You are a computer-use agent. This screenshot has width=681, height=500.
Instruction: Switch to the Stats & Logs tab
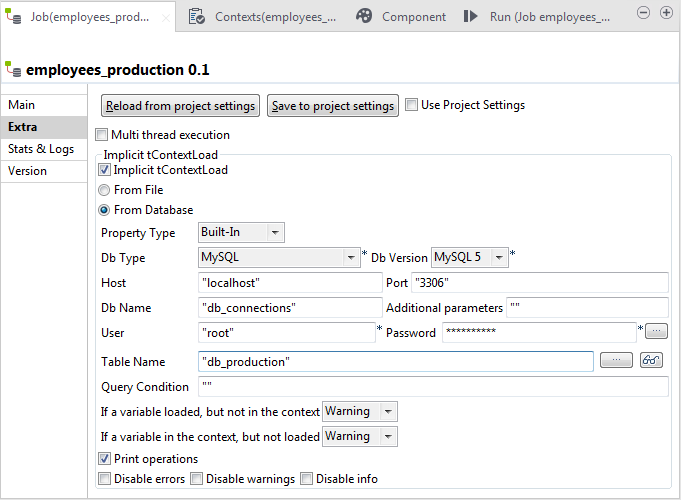pyautogui.click(x=41, y=149)
